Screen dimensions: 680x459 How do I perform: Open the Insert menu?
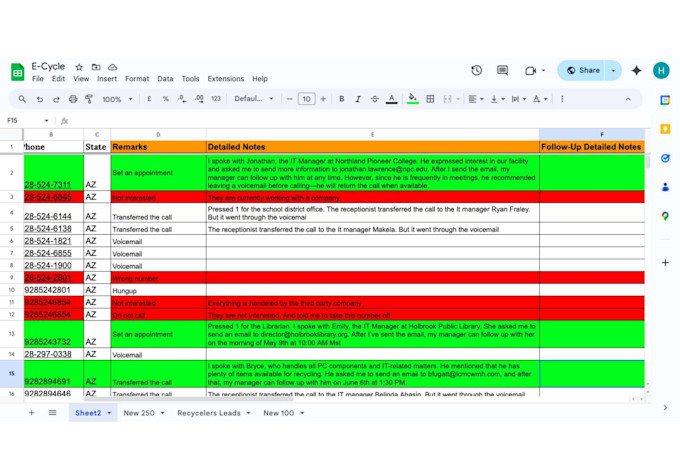pyautogui.click(x=107, y=79)
